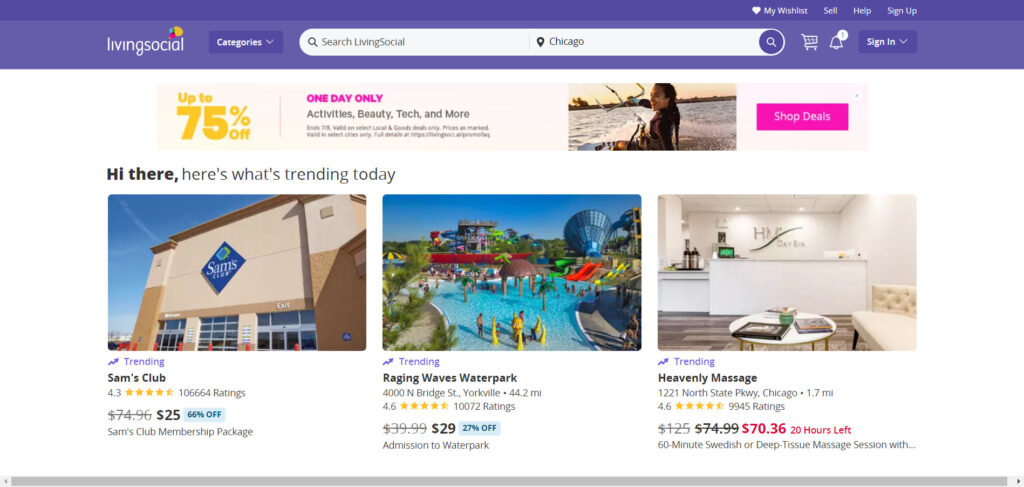Open the Sam's Club deal title
Screen dimensions: 1024x487
click(137, 378)
